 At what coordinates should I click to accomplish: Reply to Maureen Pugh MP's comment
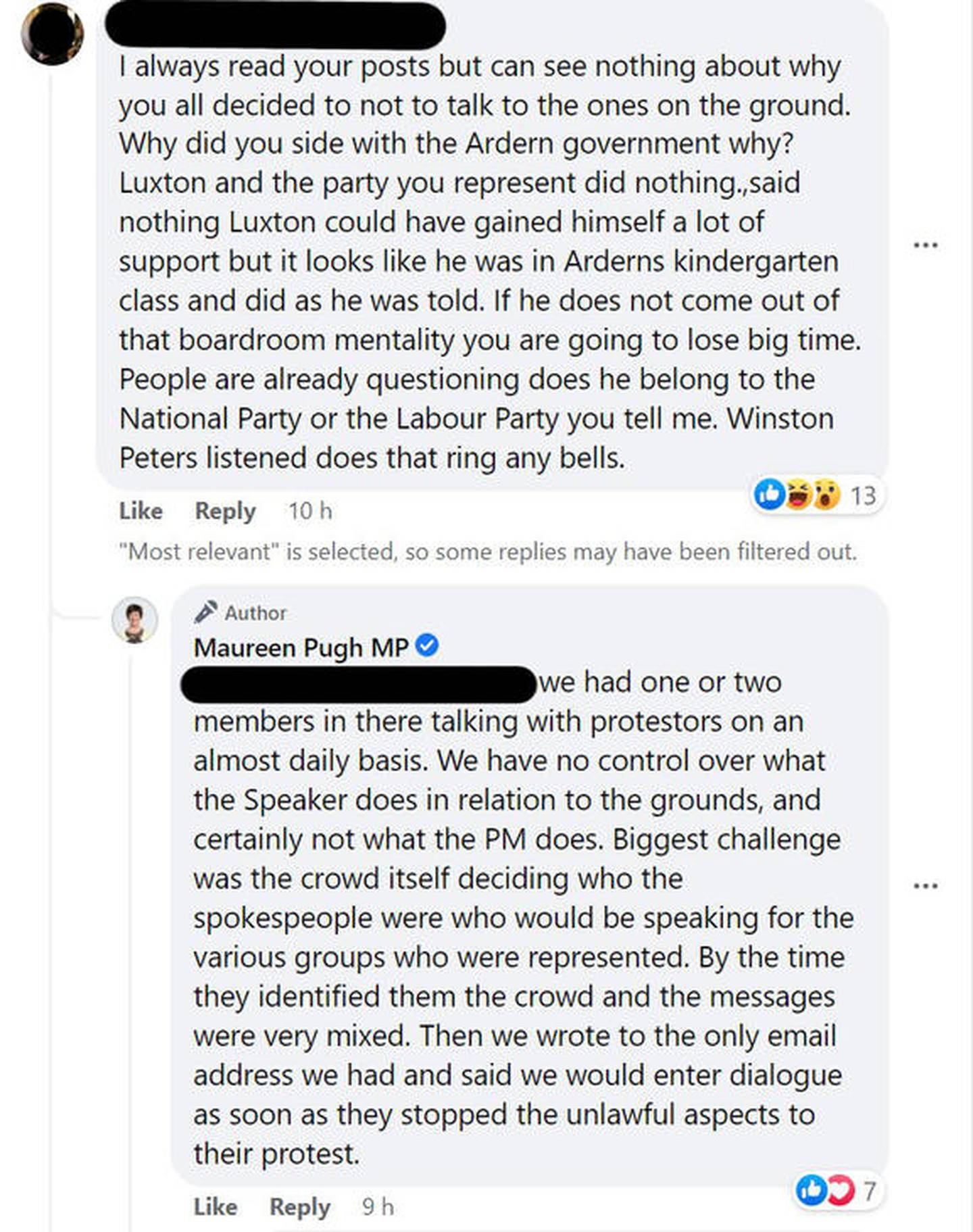pos(299,1207)
